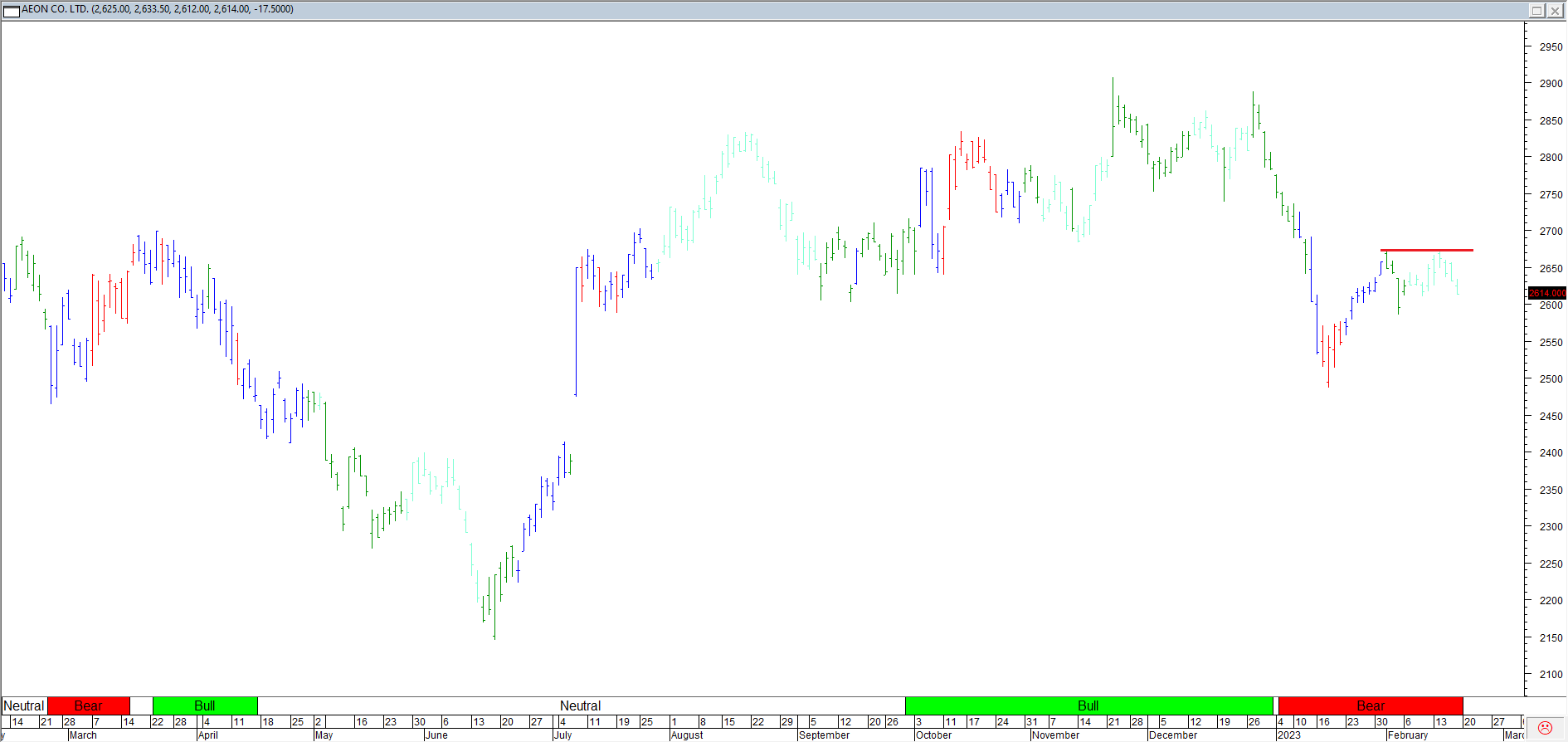The width and height of the screenshot is (1568, 742).
Task: Click the red sad-face indicator icon
Action: [1545, 728]
